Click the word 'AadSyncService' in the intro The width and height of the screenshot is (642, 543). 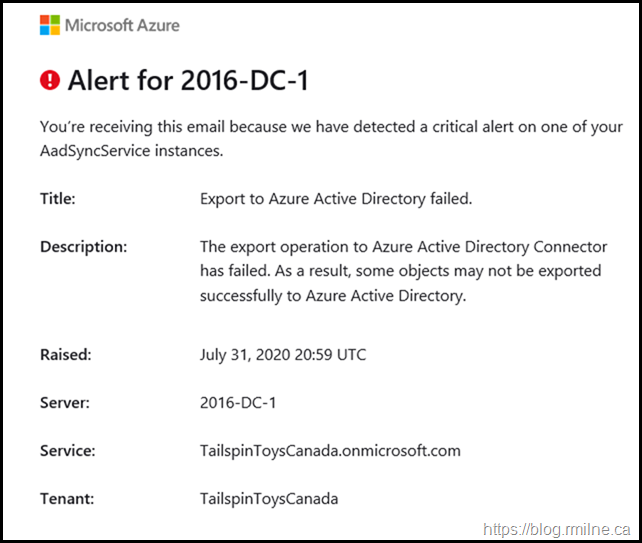click(x=97, y=150)
